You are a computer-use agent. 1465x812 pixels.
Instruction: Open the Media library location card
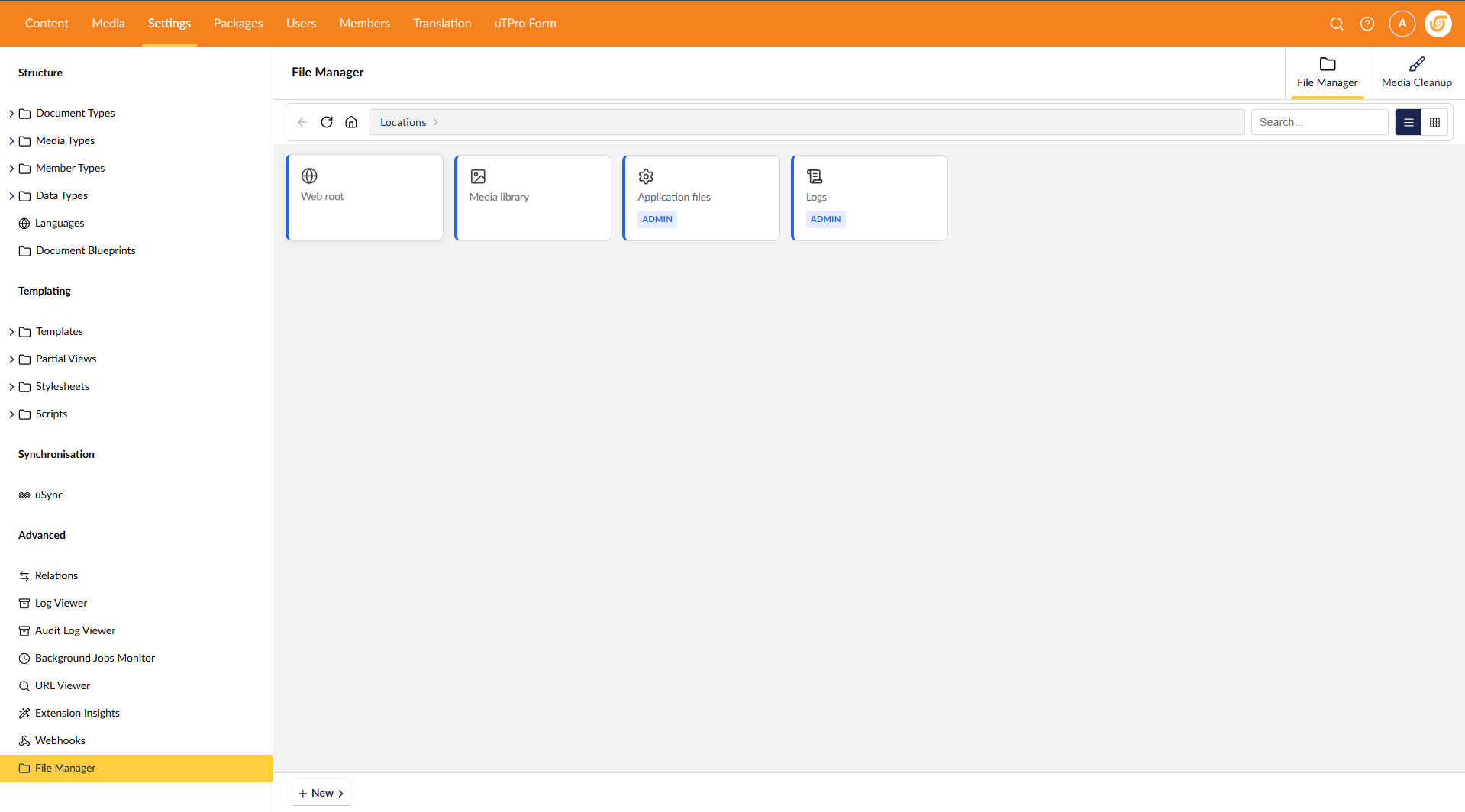(x=533, y=198)
